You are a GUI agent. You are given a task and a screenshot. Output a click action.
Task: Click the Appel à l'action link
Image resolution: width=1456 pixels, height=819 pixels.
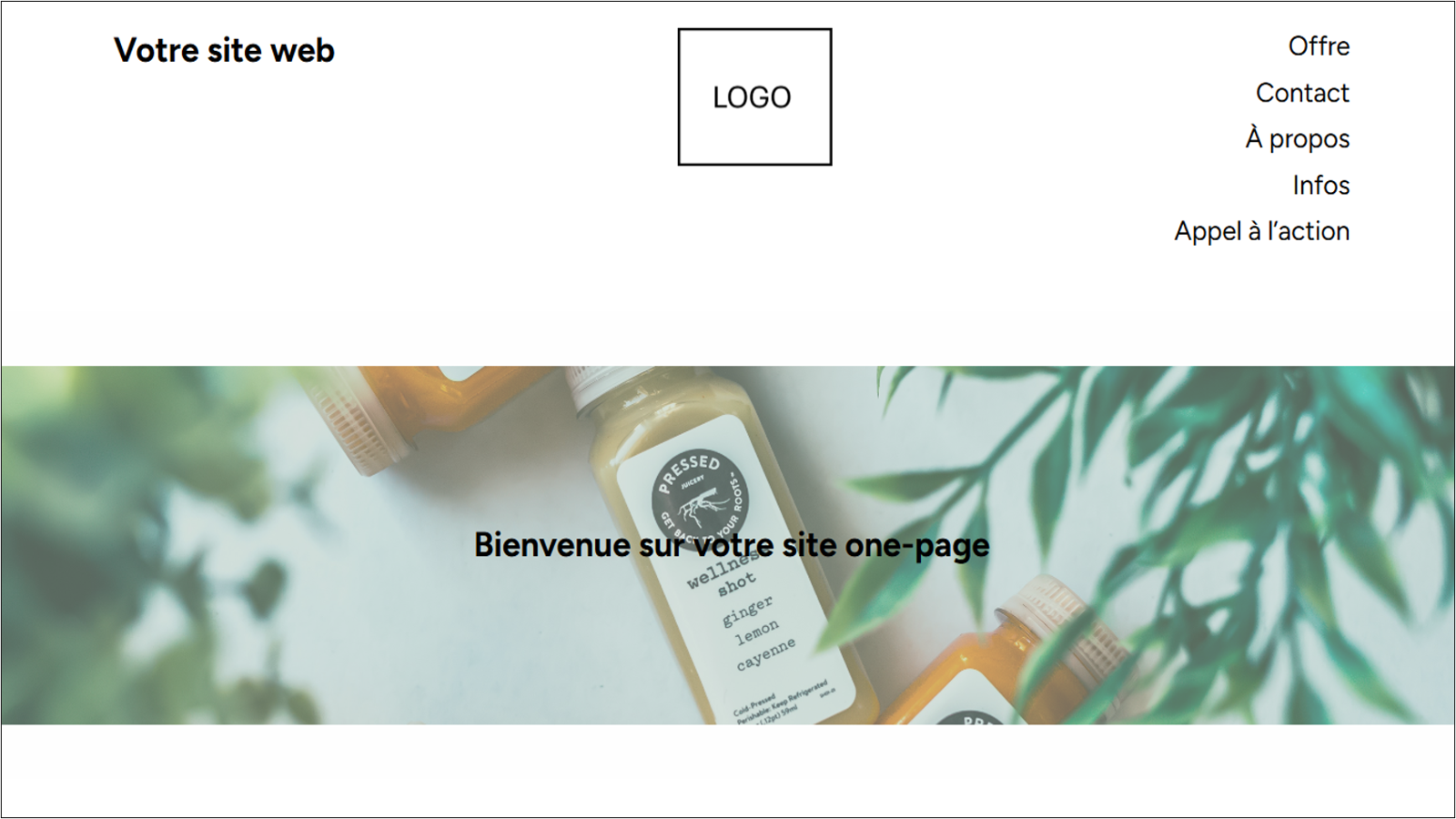(1262, 231)
